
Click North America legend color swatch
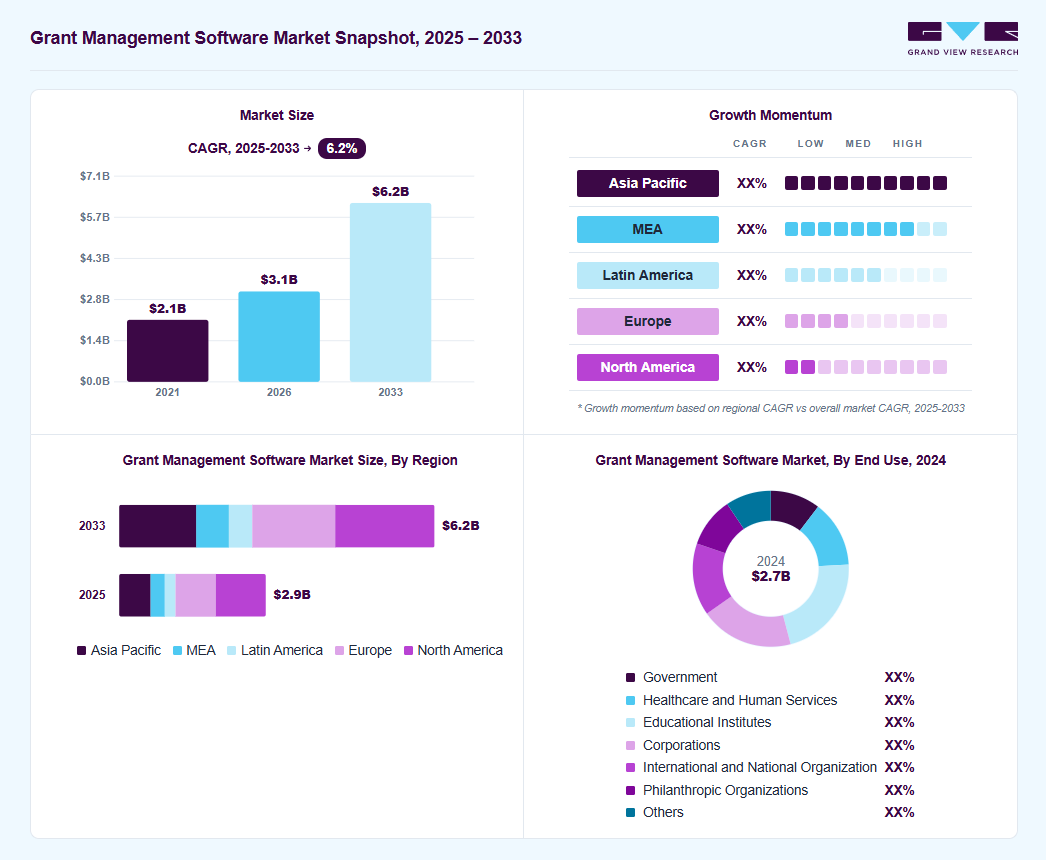tap(408, 651)
